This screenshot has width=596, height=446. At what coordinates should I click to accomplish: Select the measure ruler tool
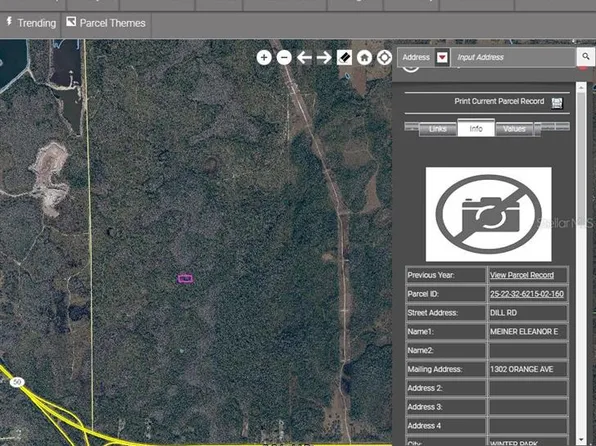(x=344, y=58)
